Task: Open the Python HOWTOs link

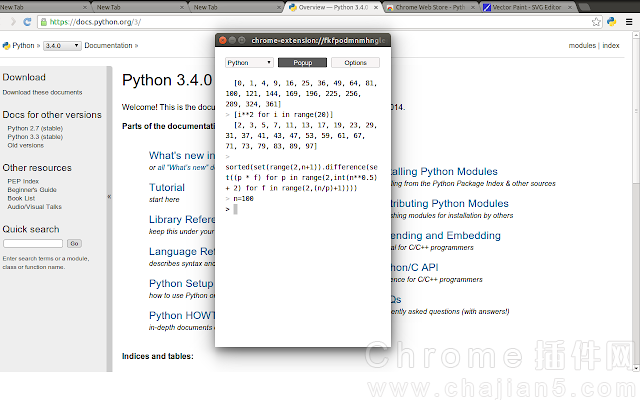Action: point(182,316)
